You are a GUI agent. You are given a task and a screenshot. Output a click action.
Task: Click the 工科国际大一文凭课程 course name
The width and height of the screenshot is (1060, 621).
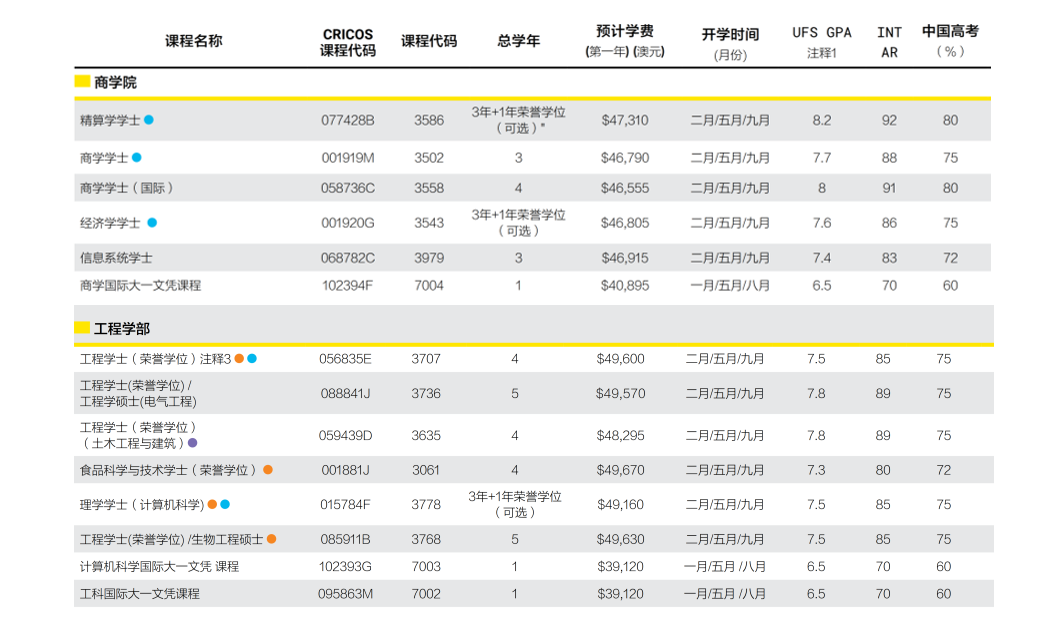140,594
